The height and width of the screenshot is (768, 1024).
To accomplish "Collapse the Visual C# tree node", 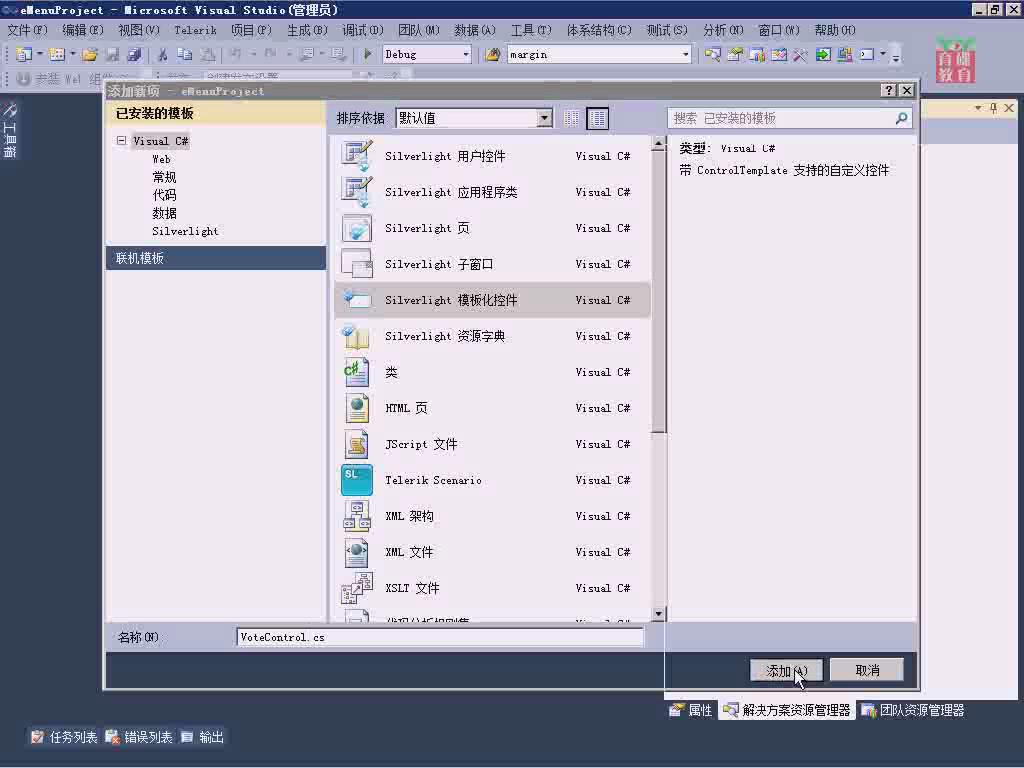I will coord(121,140).
